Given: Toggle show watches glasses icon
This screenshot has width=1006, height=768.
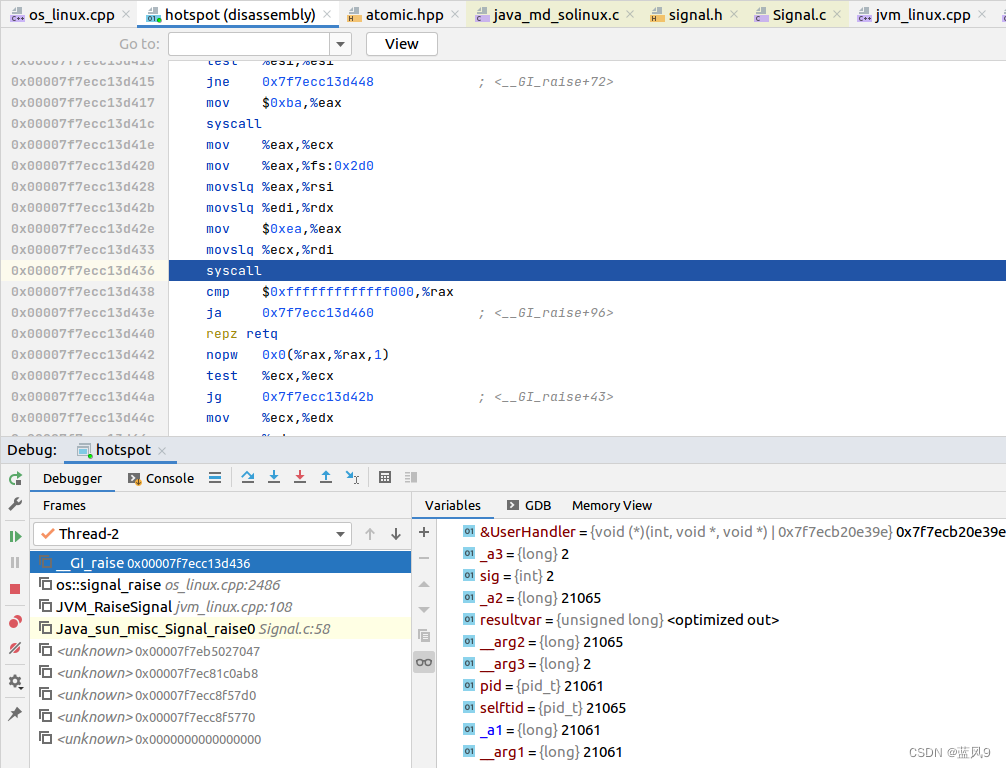Looking at the screenshot, I should click(x=424, y=662).
